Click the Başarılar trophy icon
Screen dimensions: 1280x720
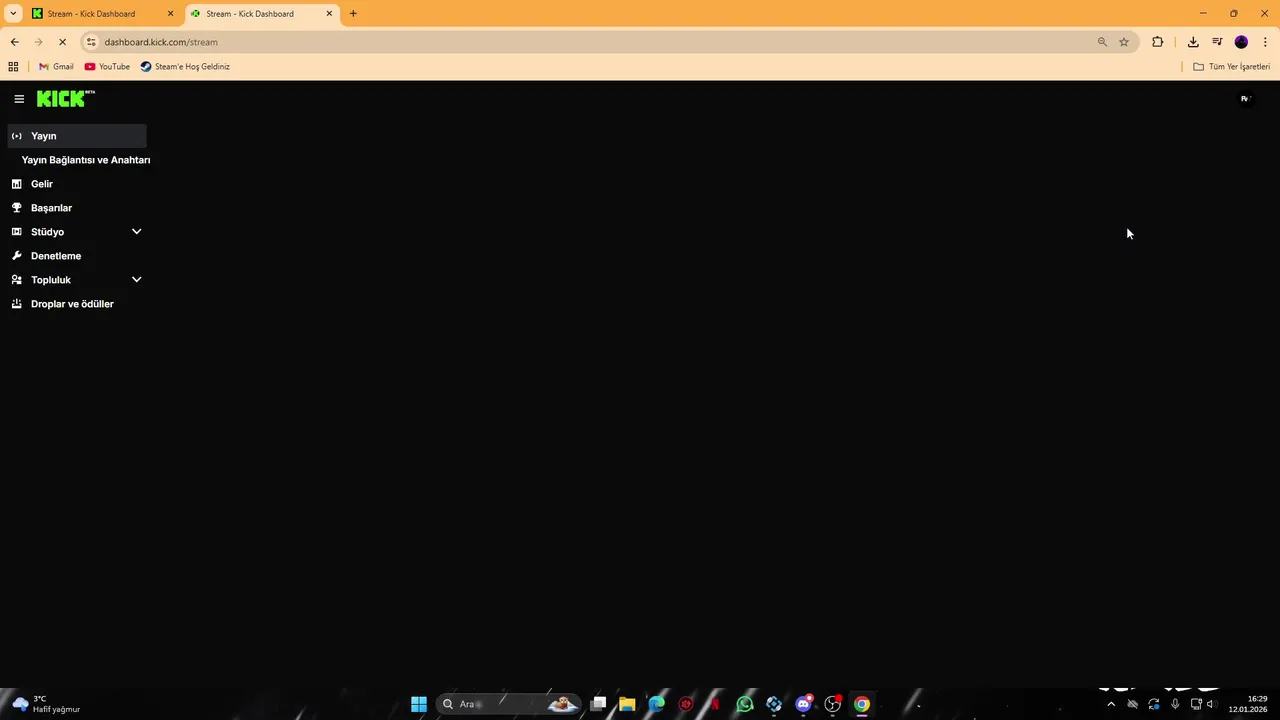[16, 208]
